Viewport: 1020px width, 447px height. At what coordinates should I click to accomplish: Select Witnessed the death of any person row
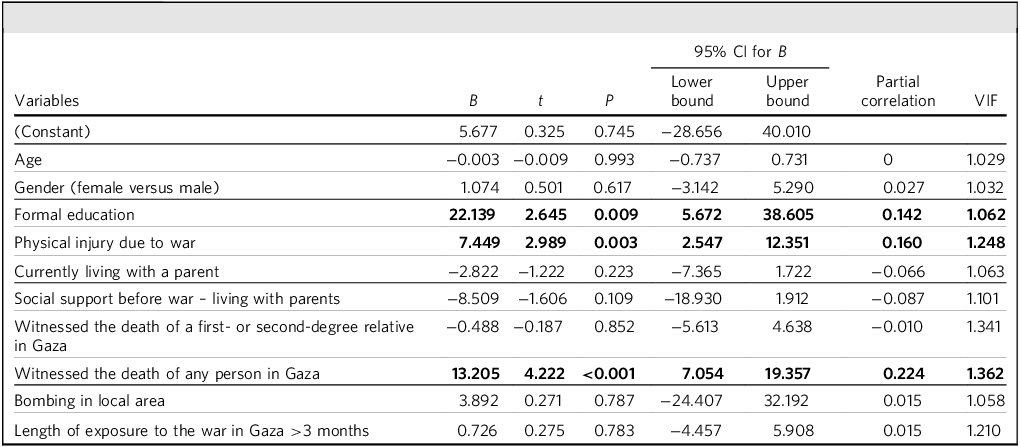(x=160, y=374)
